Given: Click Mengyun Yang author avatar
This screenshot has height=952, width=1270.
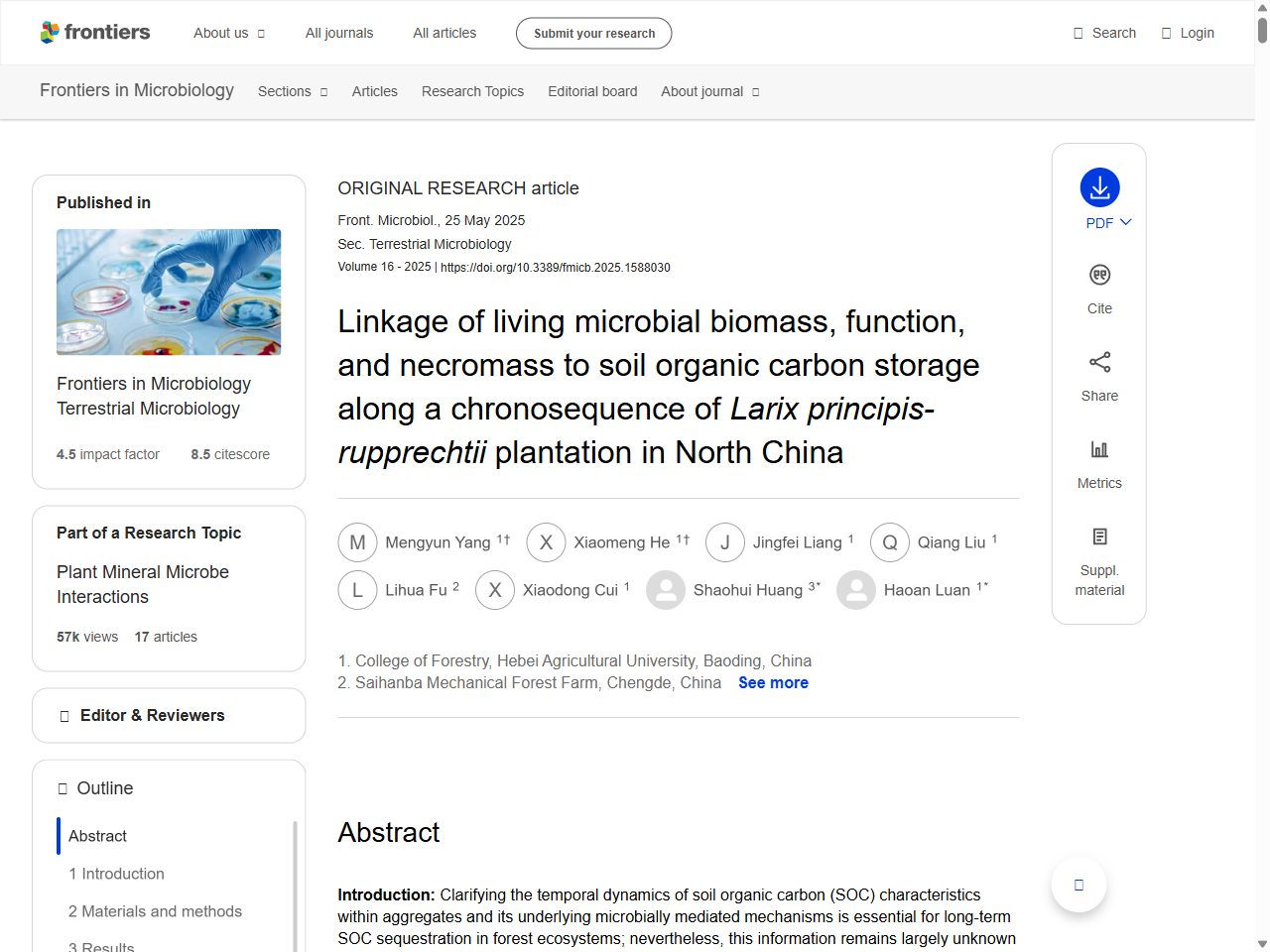Looking at the screenshot, I should pyautogui.click(x=357, y=542).
